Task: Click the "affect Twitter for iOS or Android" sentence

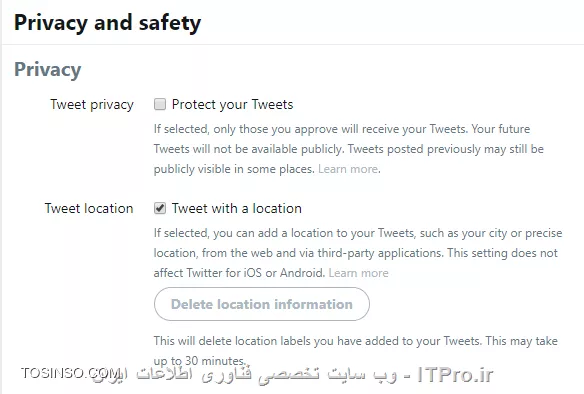Action: coord(239,273)
